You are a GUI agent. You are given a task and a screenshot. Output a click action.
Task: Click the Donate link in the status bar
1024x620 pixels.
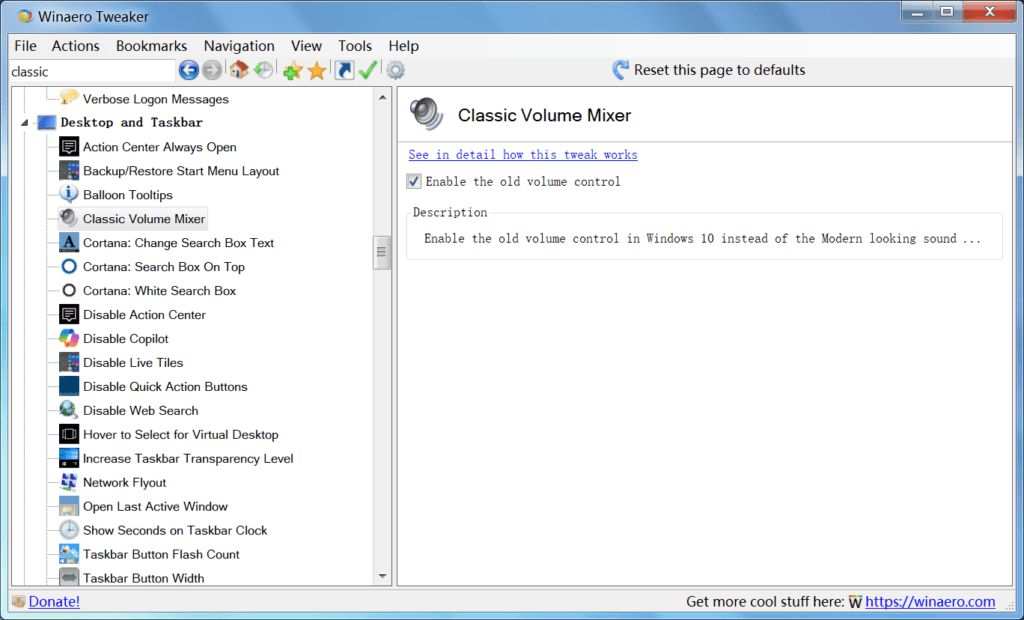coord(53,601)
